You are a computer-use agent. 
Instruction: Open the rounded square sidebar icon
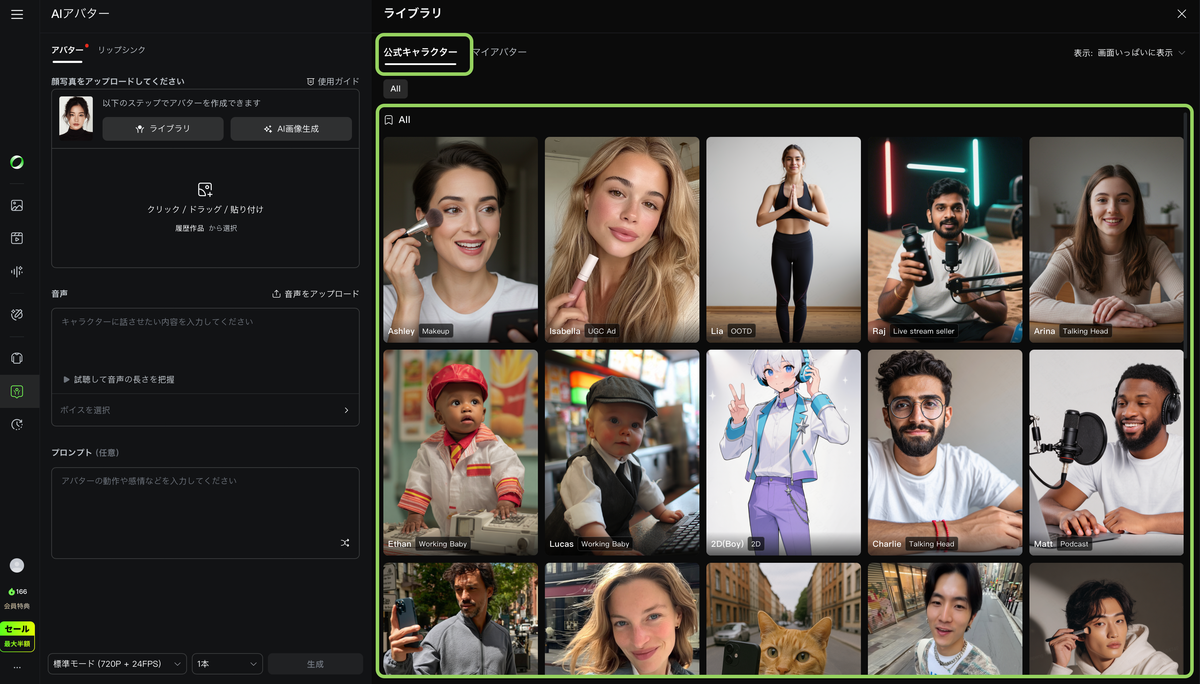point(17,358)
